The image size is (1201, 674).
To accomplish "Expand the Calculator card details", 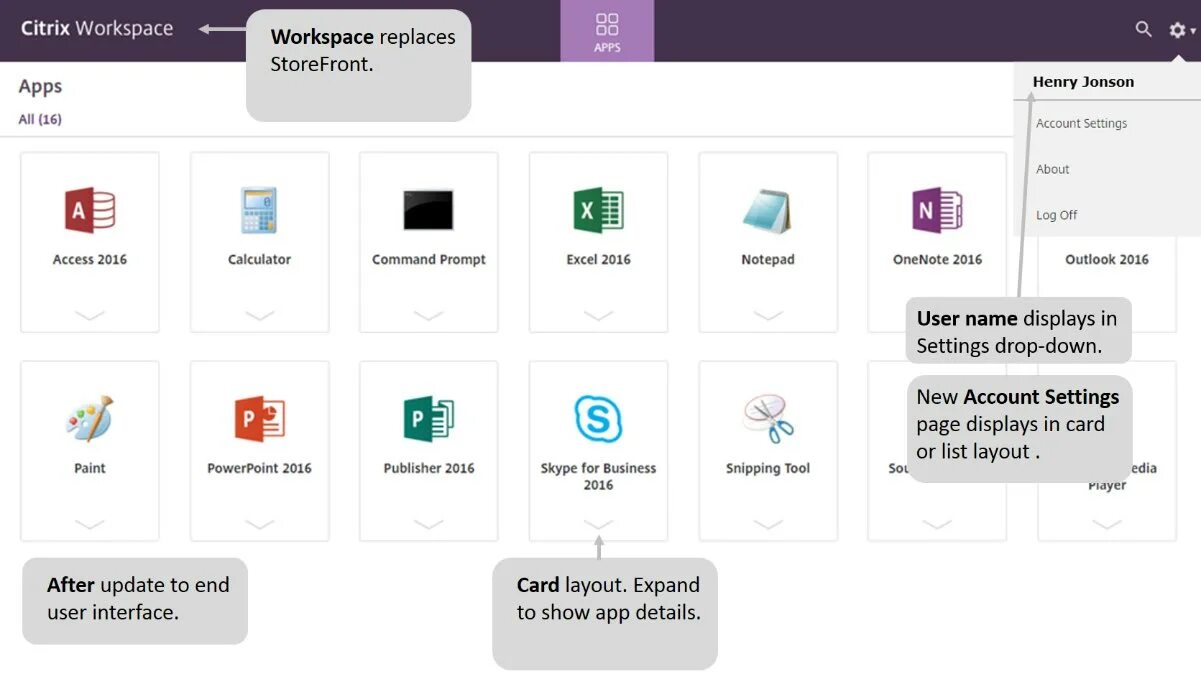I will tap(259, 315).
